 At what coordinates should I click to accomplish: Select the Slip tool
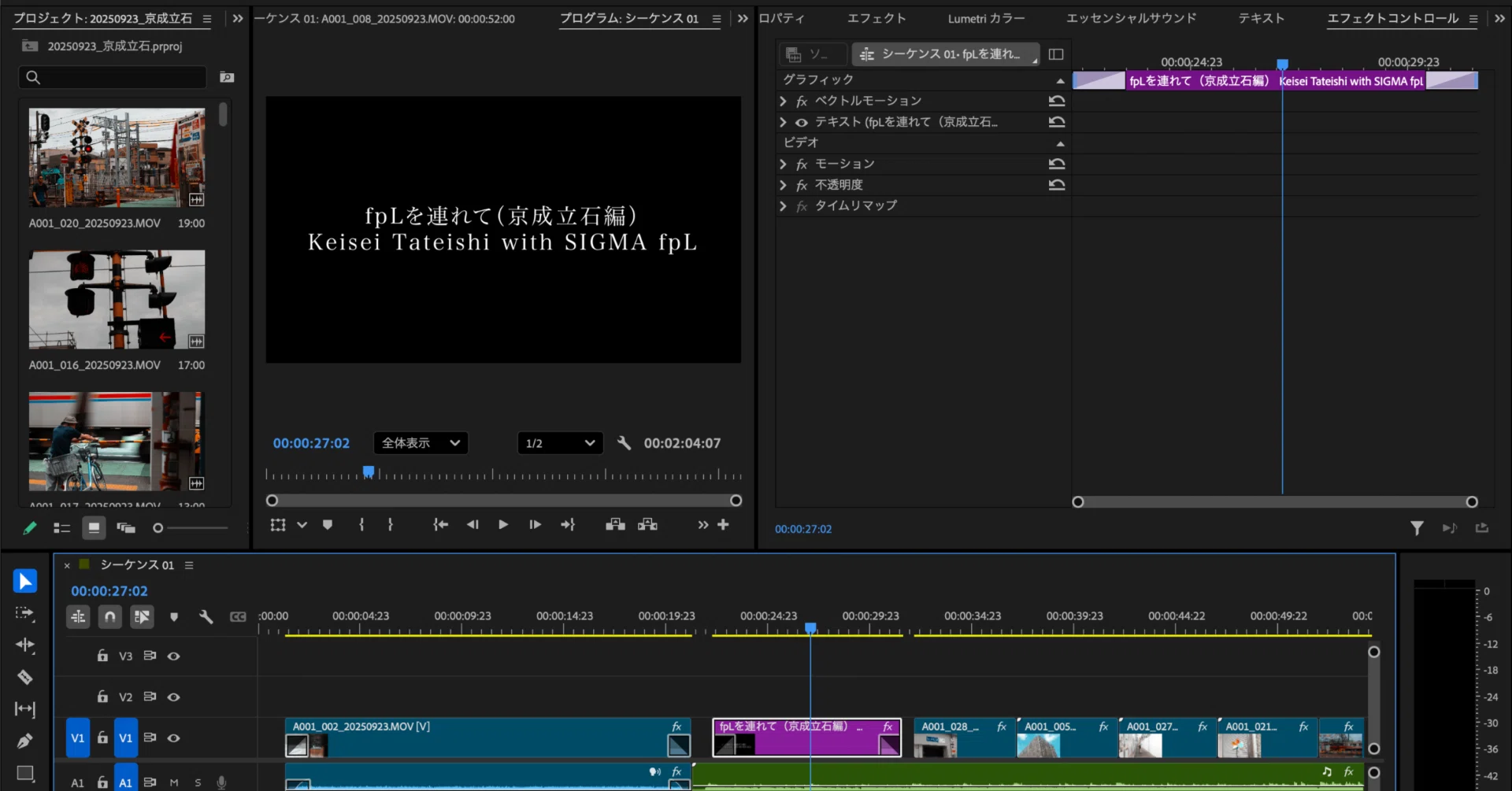tap(24, 709)
